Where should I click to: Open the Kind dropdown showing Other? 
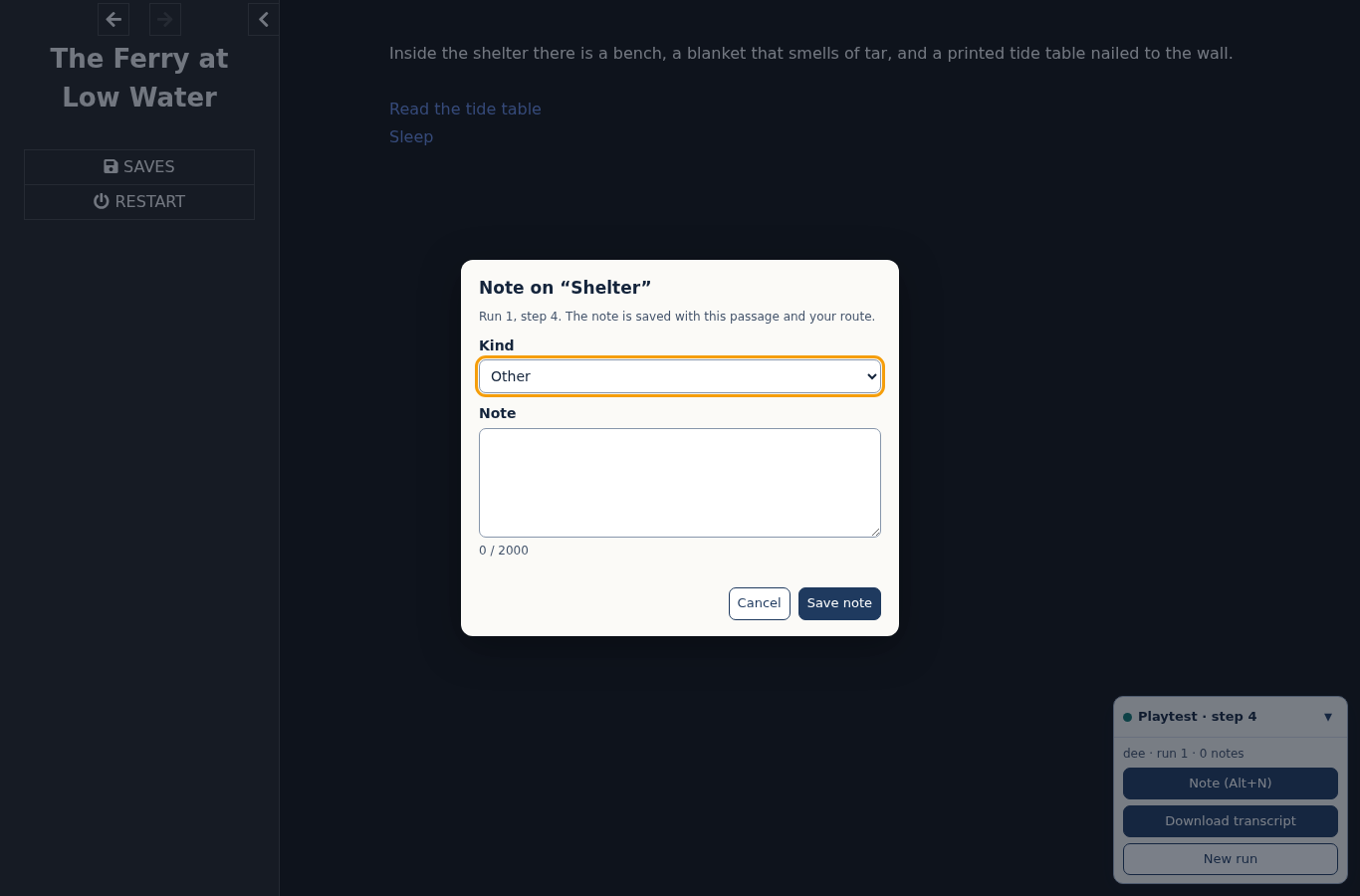(680, 376)
